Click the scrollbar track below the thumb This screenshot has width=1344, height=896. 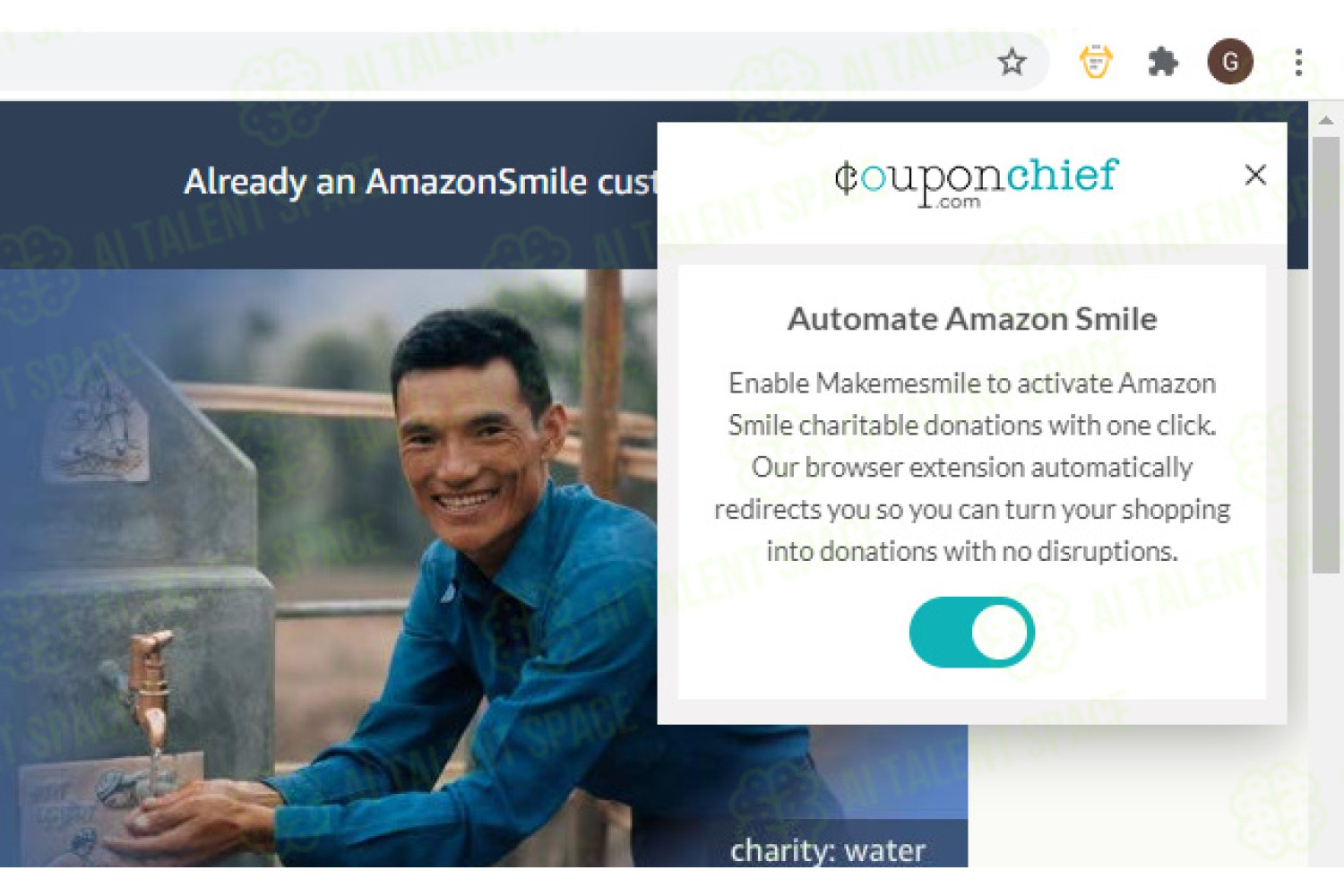click(x=1326, y=717)
